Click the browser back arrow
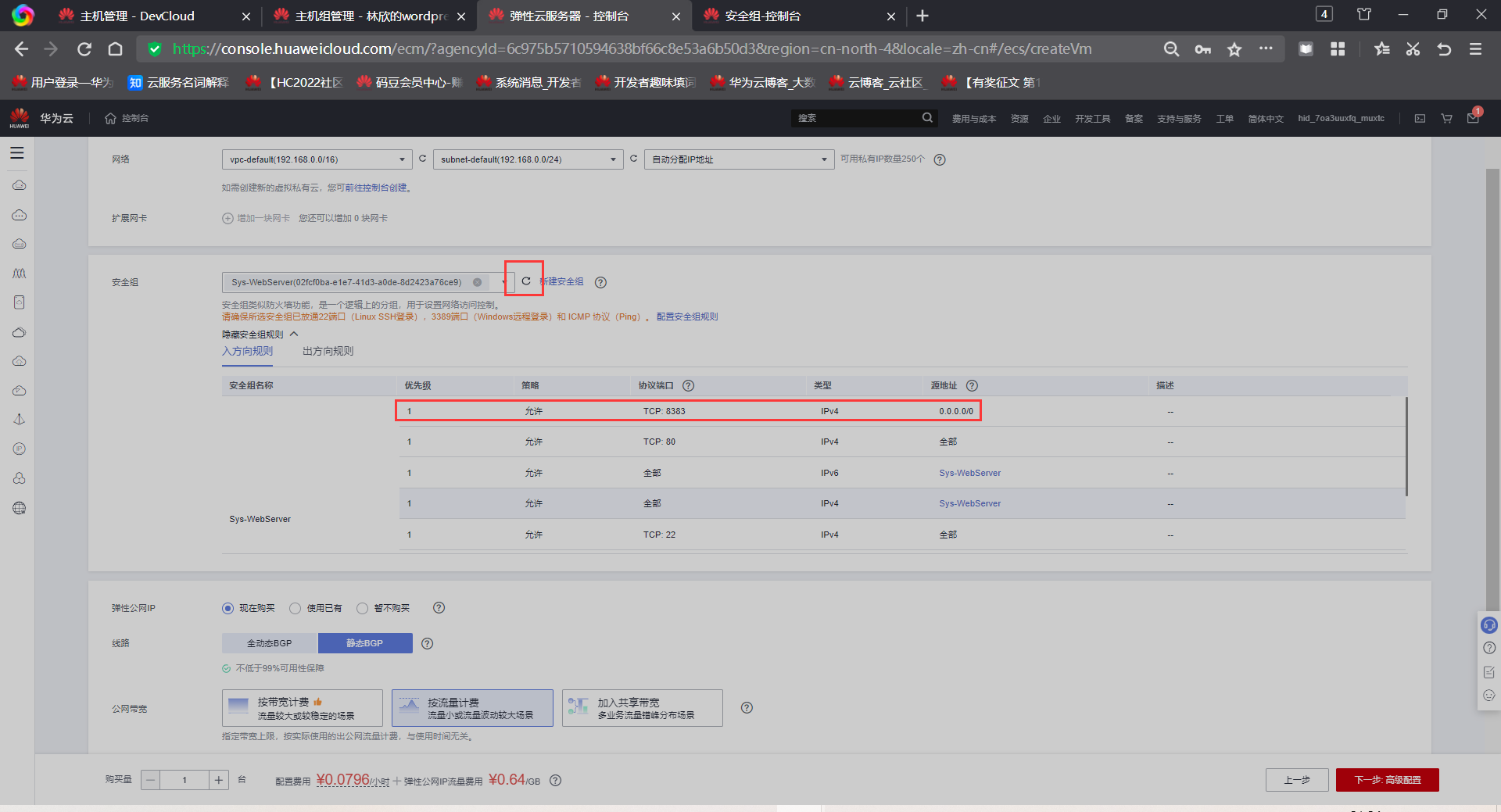 (x=21, y=49)
